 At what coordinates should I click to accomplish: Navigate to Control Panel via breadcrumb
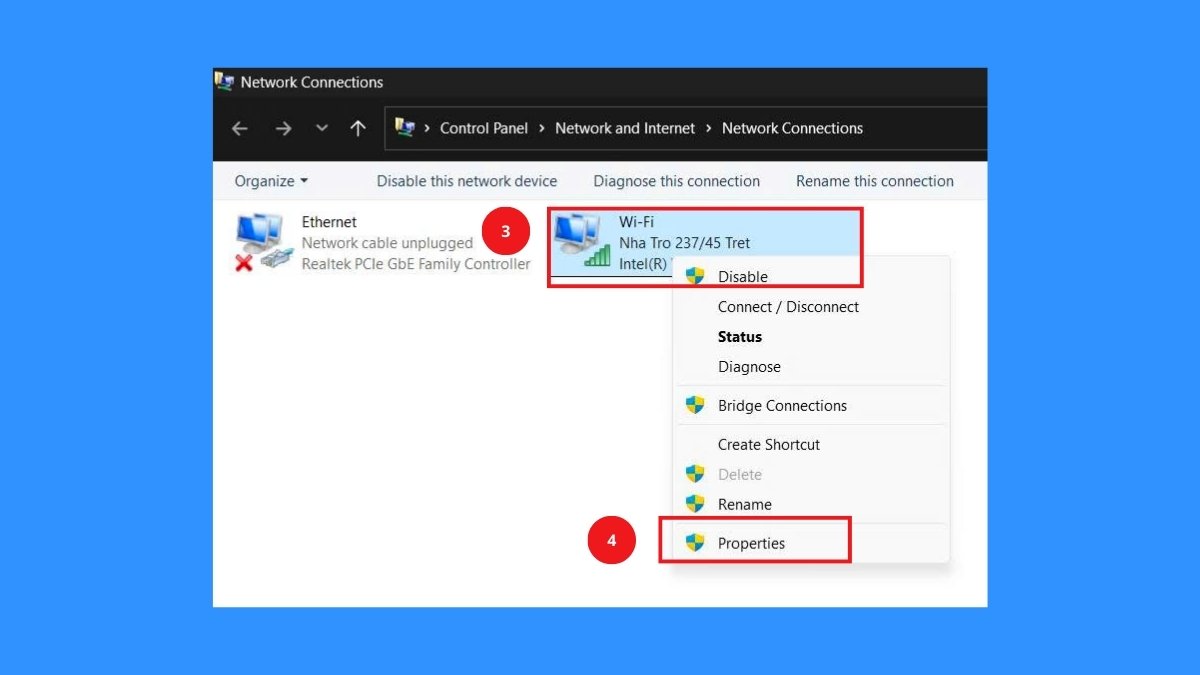(x=484, y=128)
